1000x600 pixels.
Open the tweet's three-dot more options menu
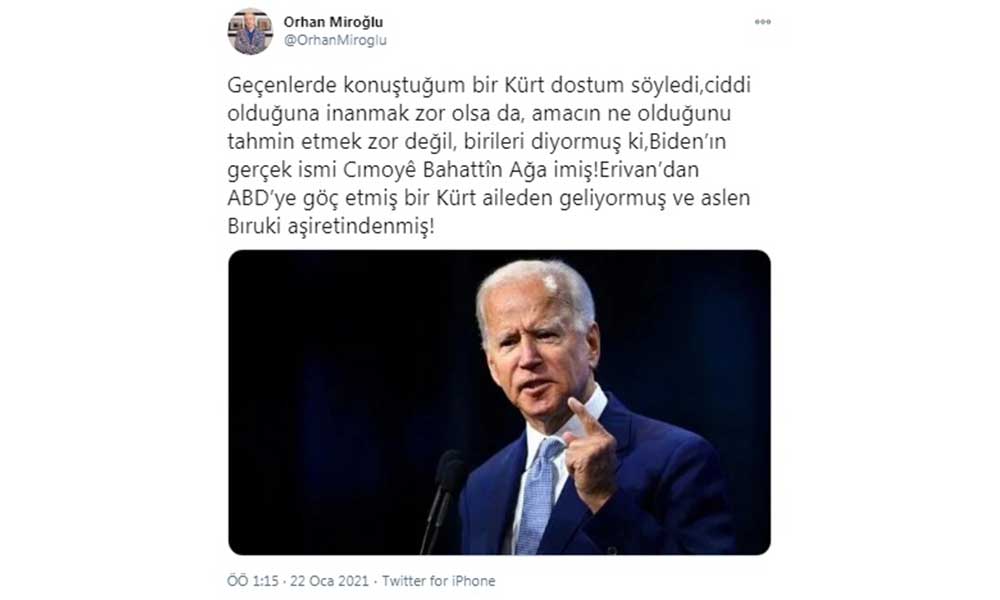point(762,22)
